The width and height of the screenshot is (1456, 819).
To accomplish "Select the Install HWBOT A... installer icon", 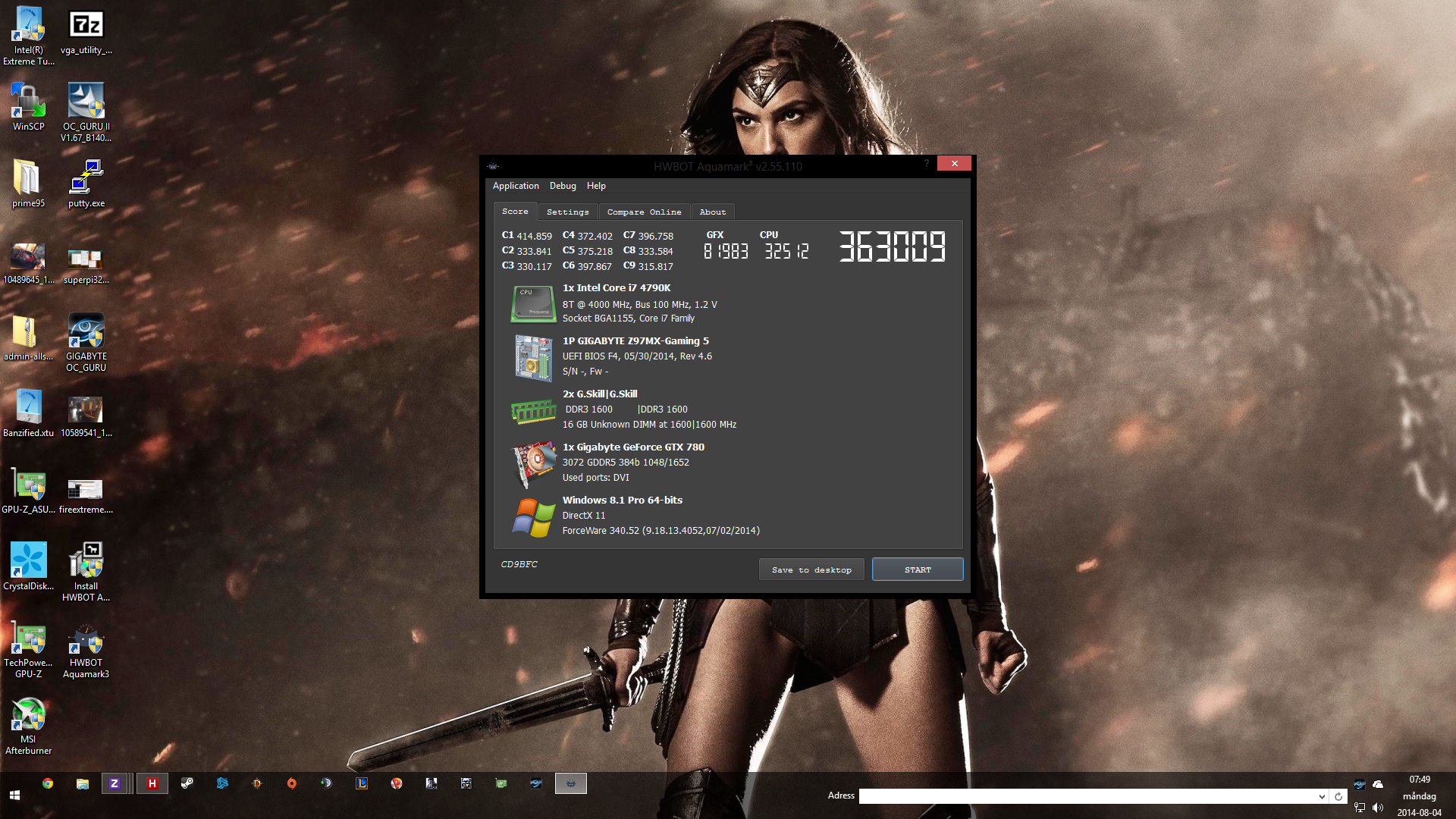I will pos(86,572).
